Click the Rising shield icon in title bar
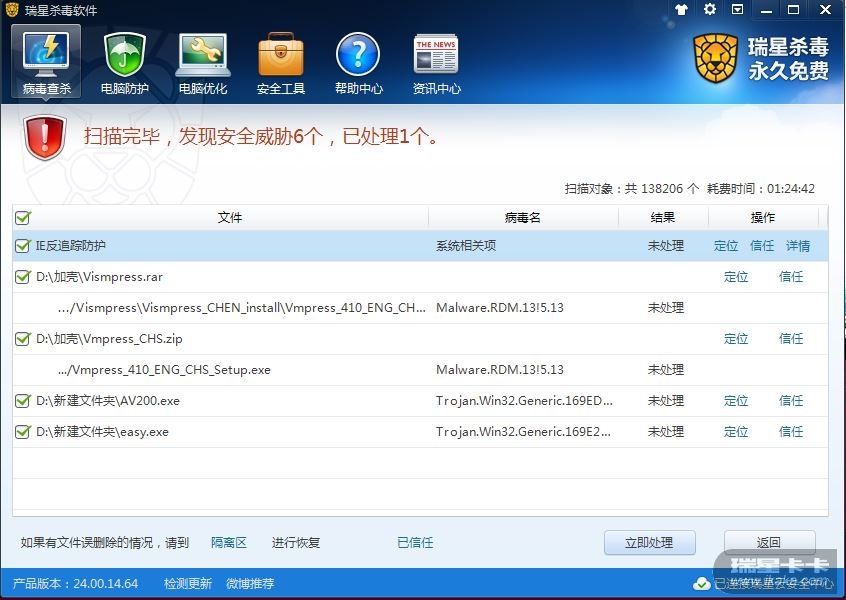 [11, 10]
